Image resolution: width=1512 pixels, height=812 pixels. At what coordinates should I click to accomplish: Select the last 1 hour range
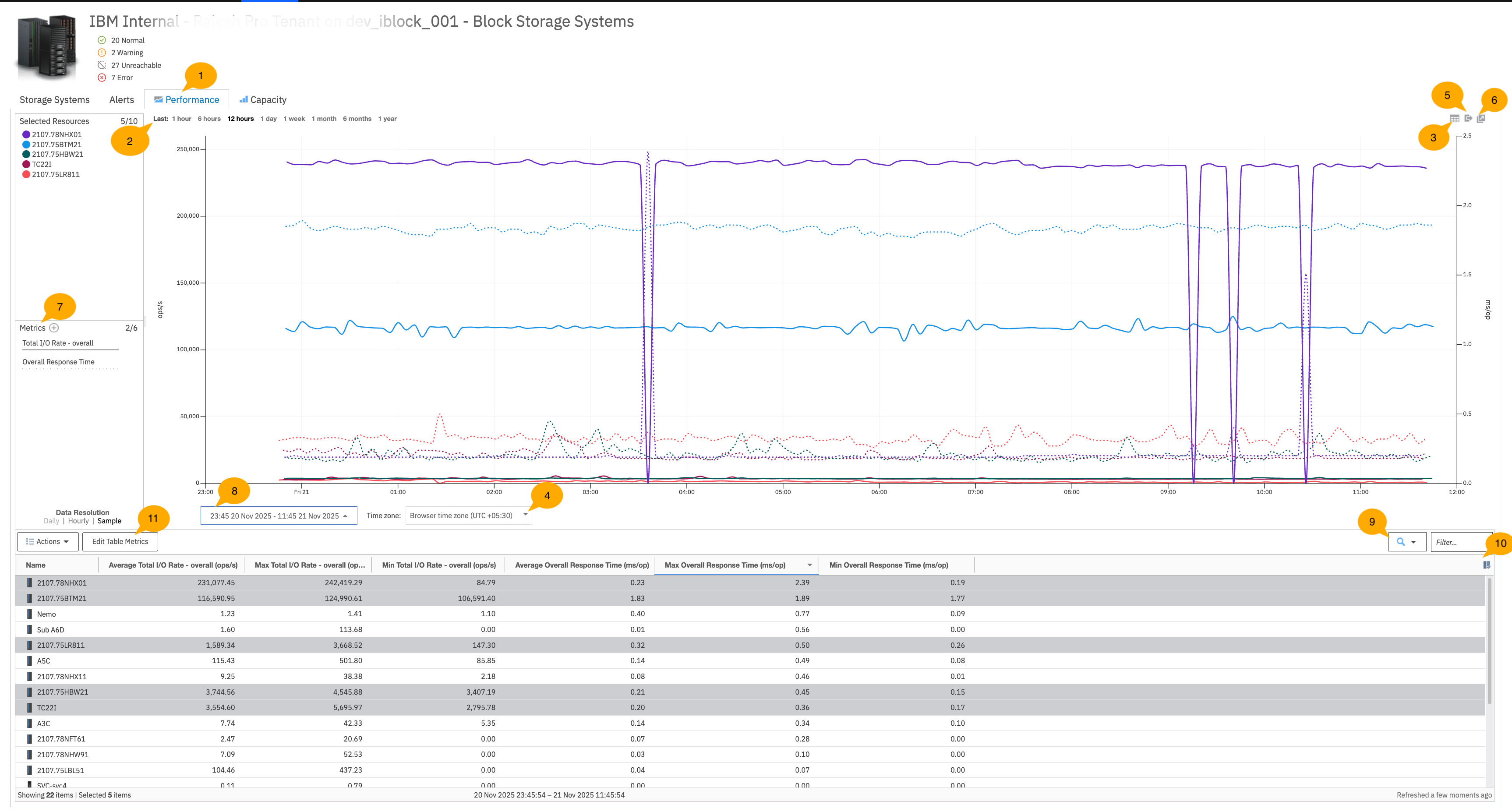(182, 119)
